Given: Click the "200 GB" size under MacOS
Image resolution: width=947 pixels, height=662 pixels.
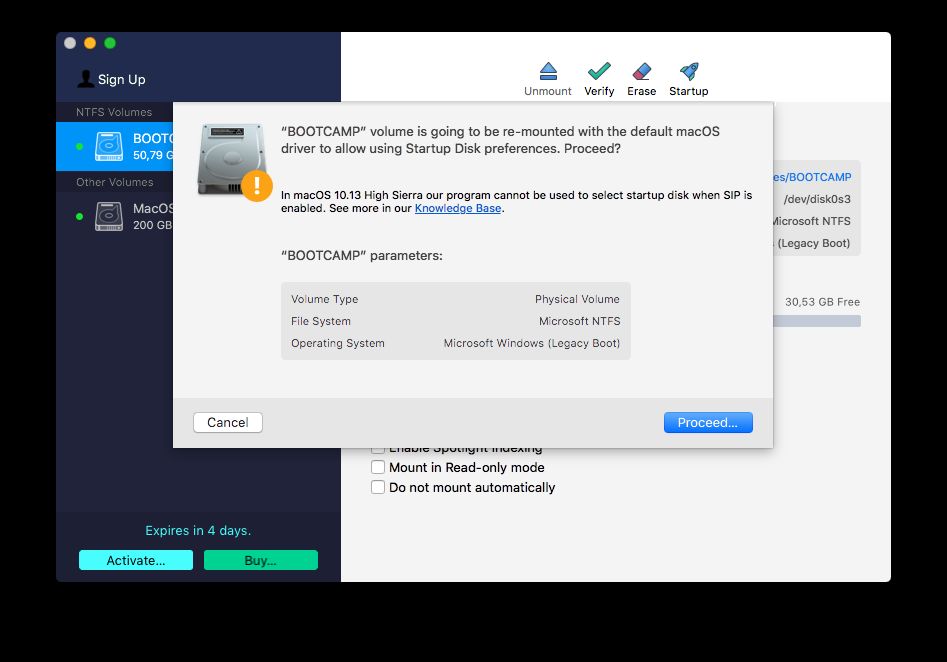Looking at the screenshot, I should pyautogui.click(x=153, y=225).
